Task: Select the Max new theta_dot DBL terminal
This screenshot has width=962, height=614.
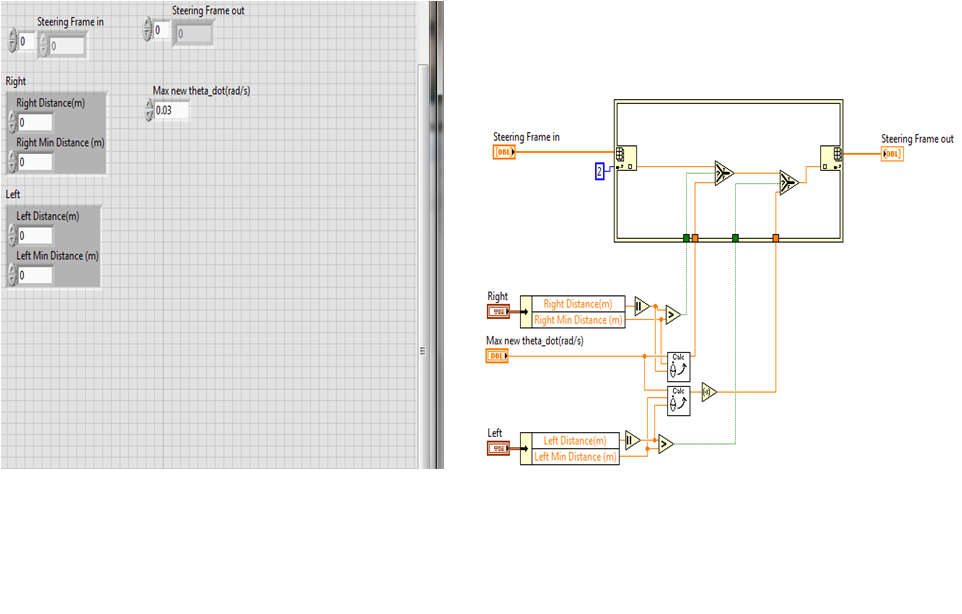Action: pos(497,355)
